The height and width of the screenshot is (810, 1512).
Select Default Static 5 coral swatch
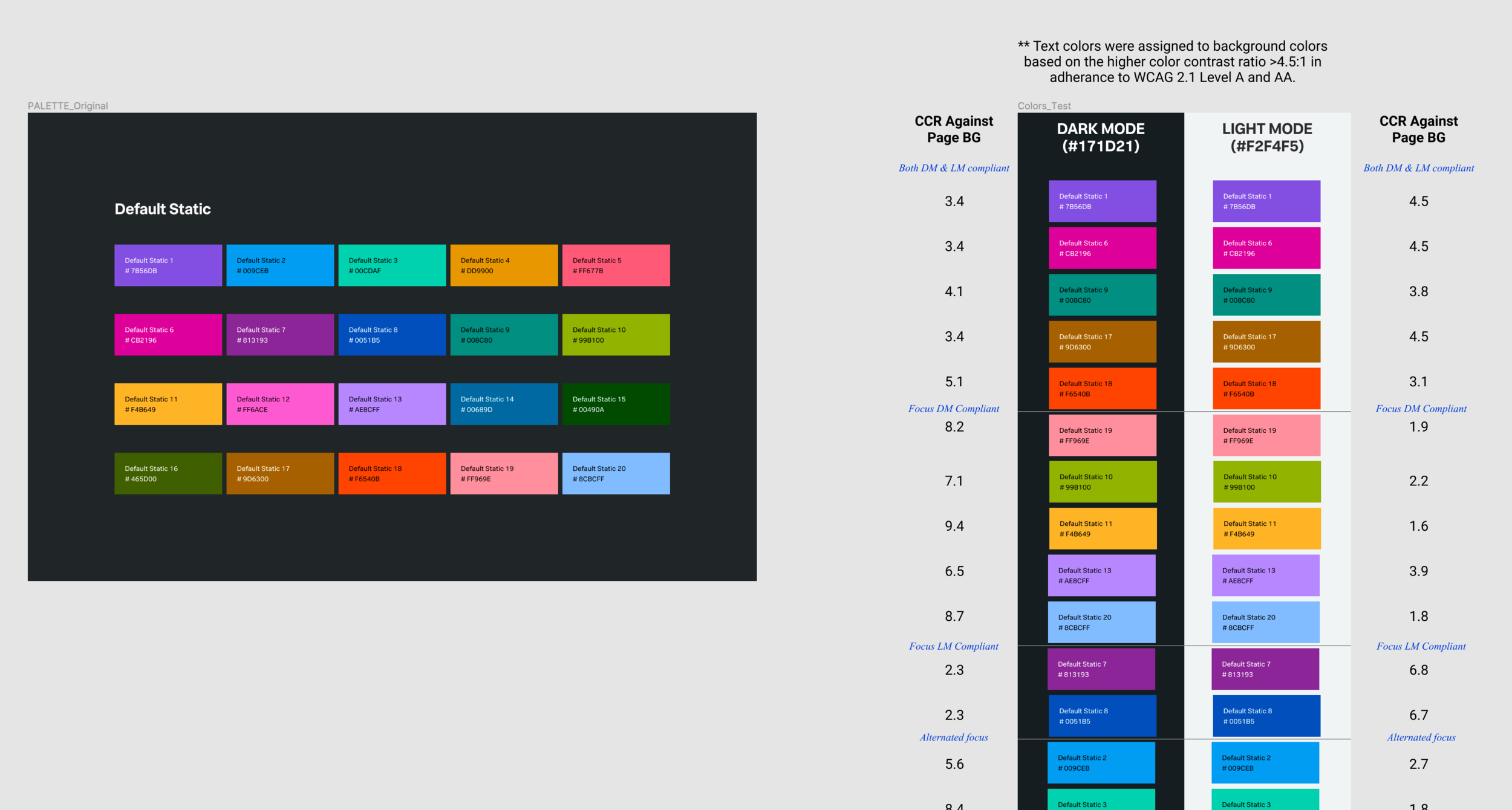pos(616,265)
